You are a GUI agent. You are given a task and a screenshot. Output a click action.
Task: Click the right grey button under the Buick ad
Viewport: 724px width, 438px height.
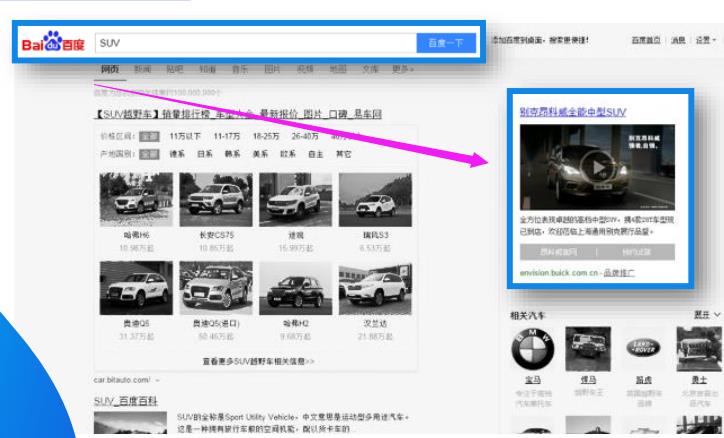coord(636,252)
